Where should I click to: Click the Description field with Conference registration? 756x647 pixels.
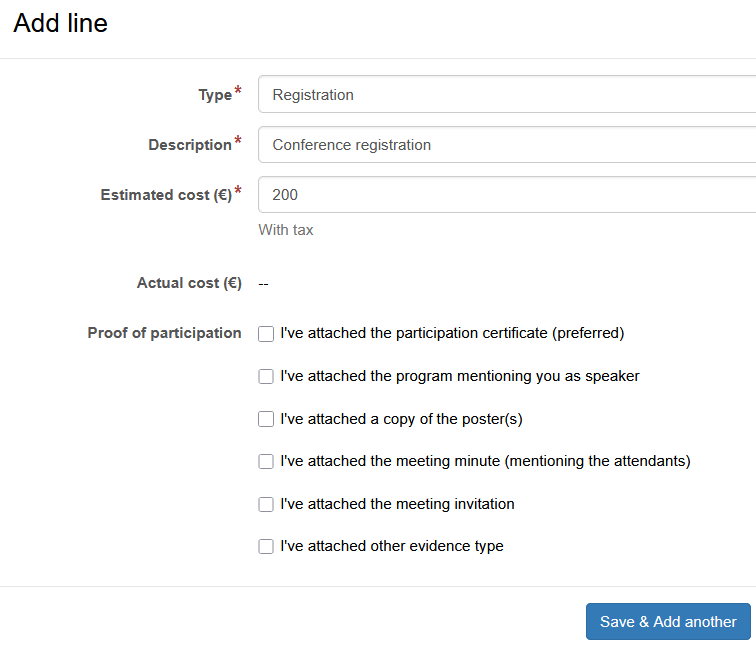coord(506,145)
